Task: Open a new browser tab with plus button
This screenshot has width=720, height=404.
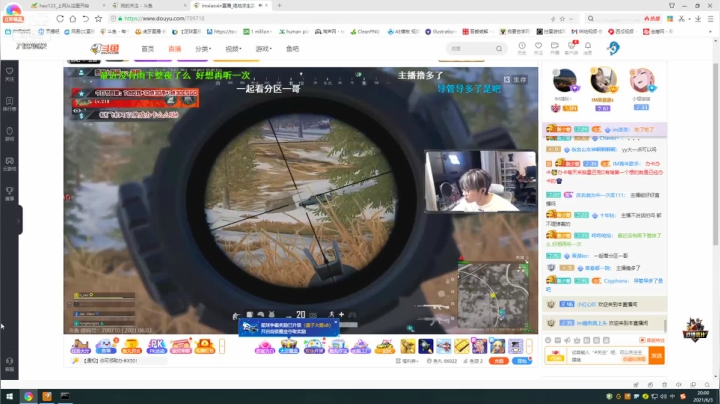Action: click(x=279, y=6)
